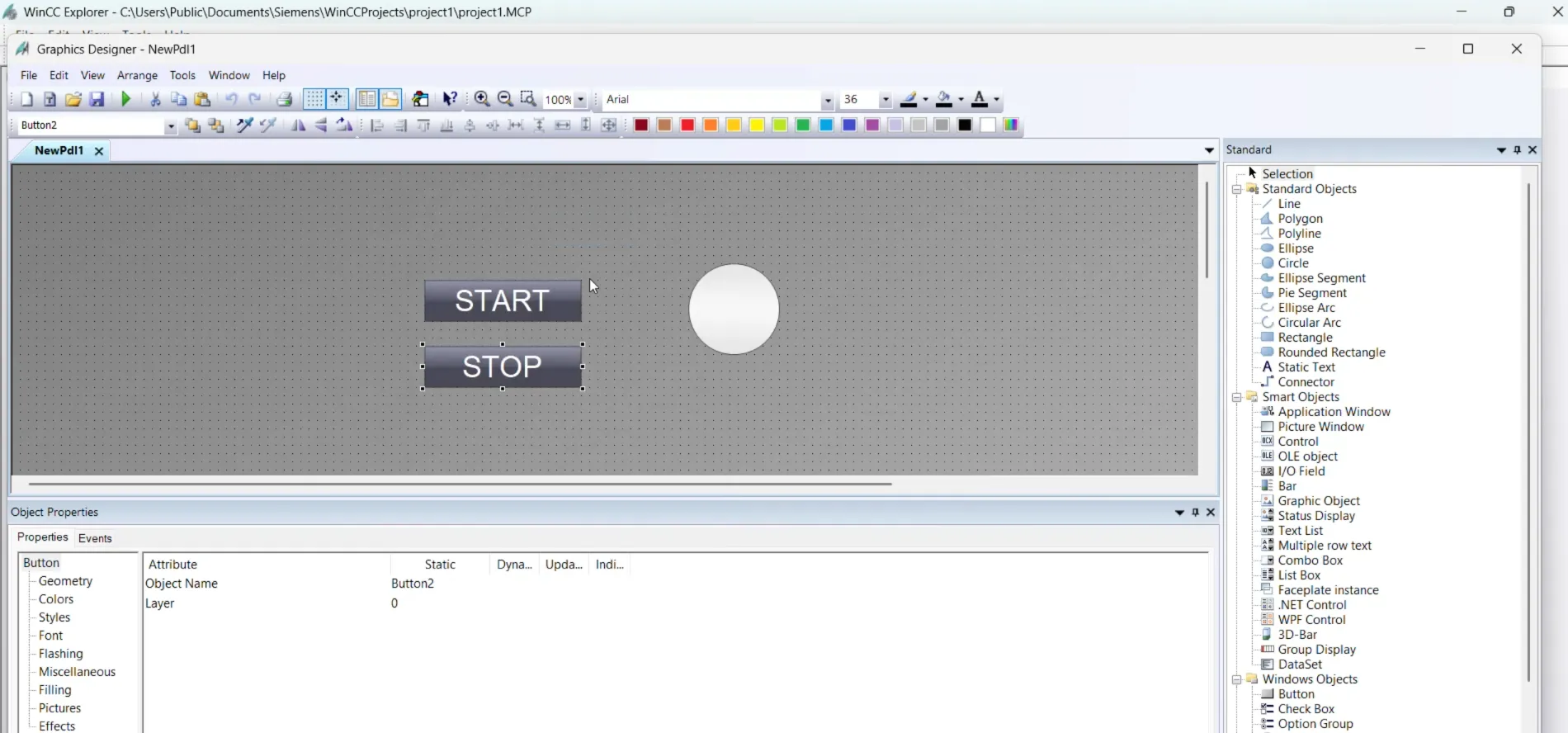Click the Redo arrow icon
The height and width of the screenshot is (733, 1568).
click(255, 99)
